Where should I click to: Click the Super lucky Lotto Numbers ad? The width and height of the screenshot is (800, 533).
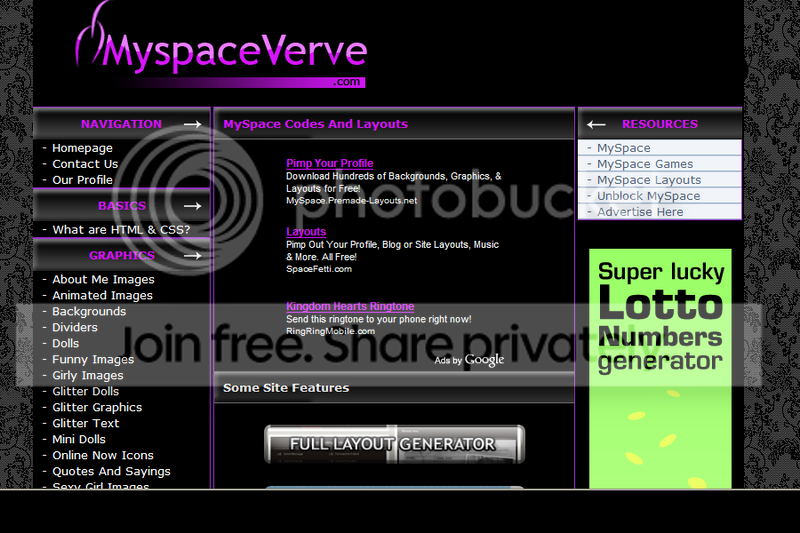pyautogui.click(x=660, y=369)
